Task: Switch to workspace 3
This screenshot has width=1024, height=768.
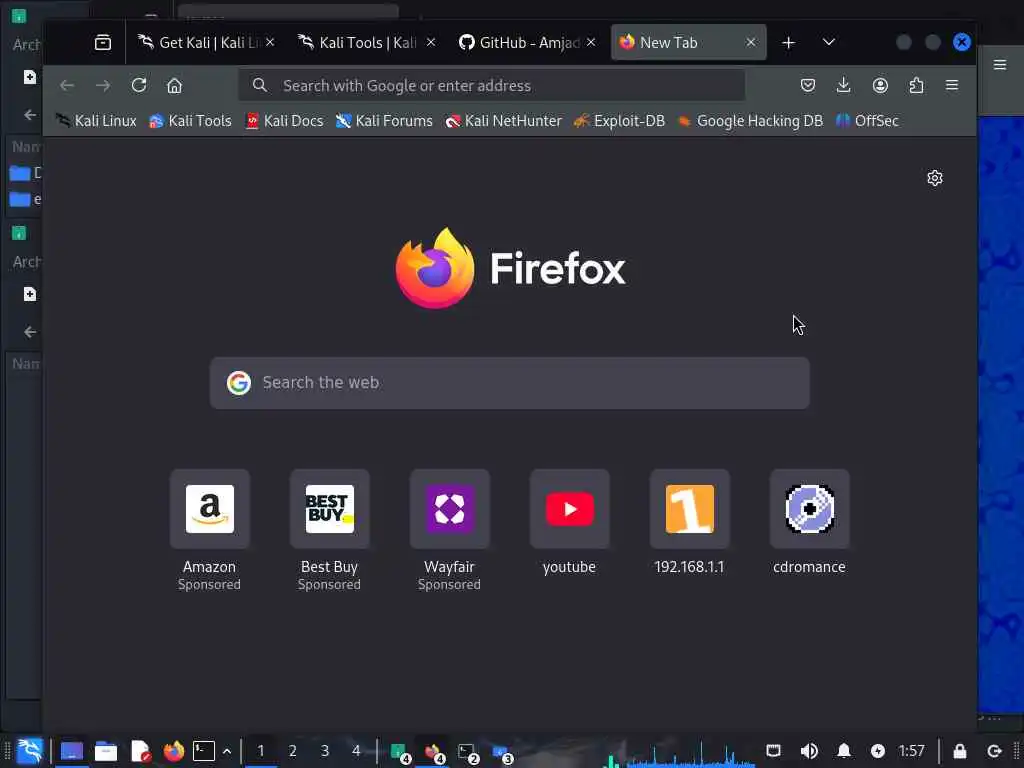Action: click(325, 751)
